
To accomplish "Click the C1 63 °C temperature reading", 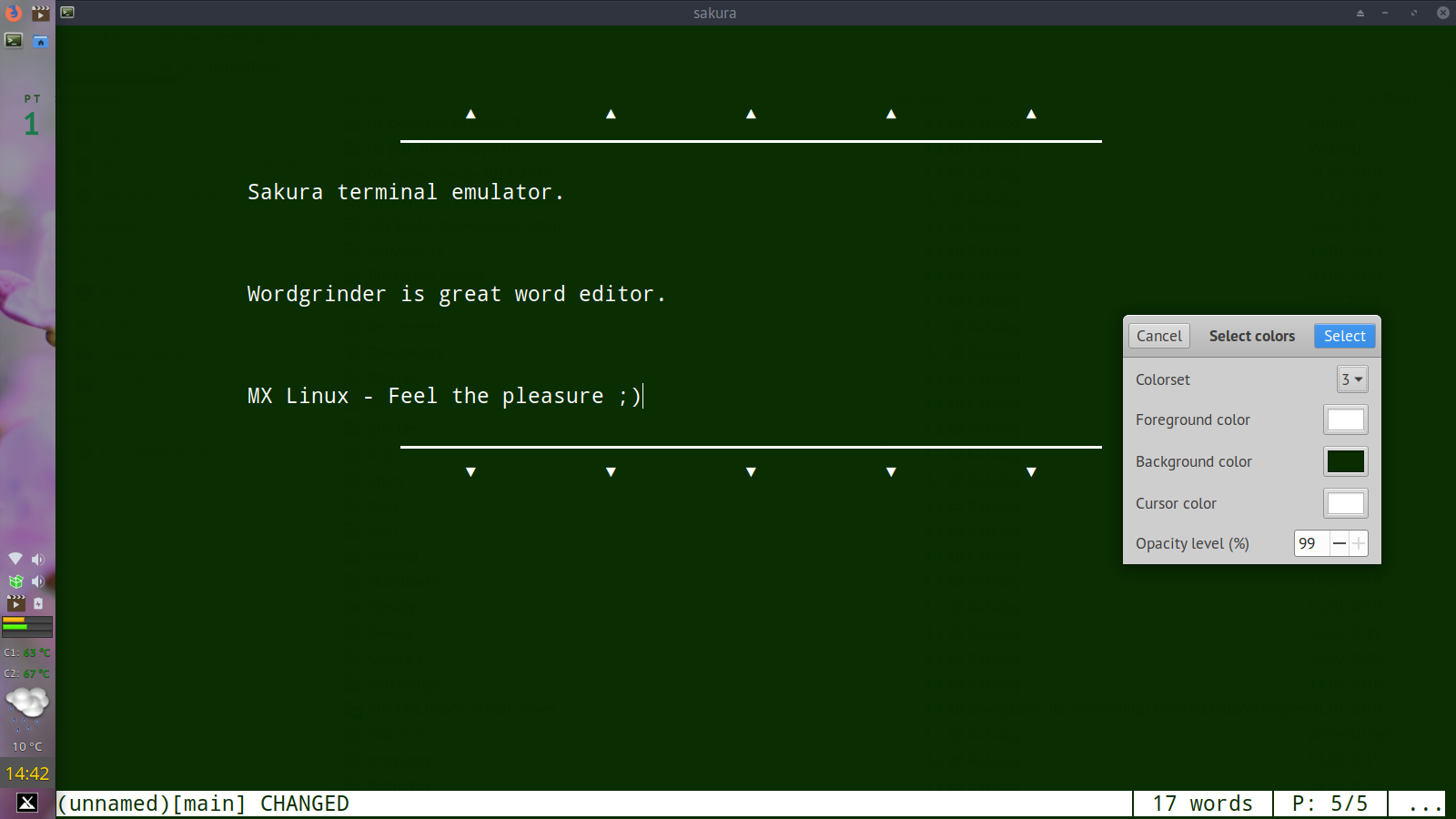I will 27,652.
